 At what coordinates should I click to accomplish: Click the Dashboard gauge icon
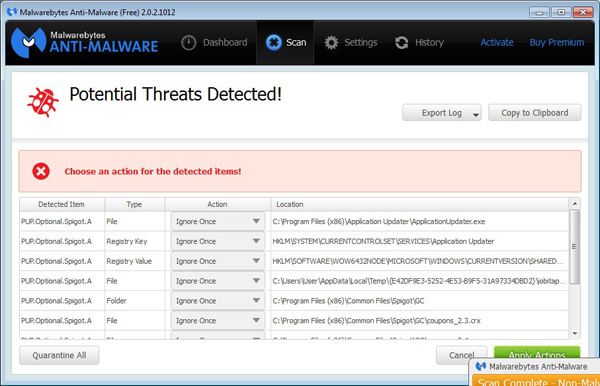click(188, 42)
